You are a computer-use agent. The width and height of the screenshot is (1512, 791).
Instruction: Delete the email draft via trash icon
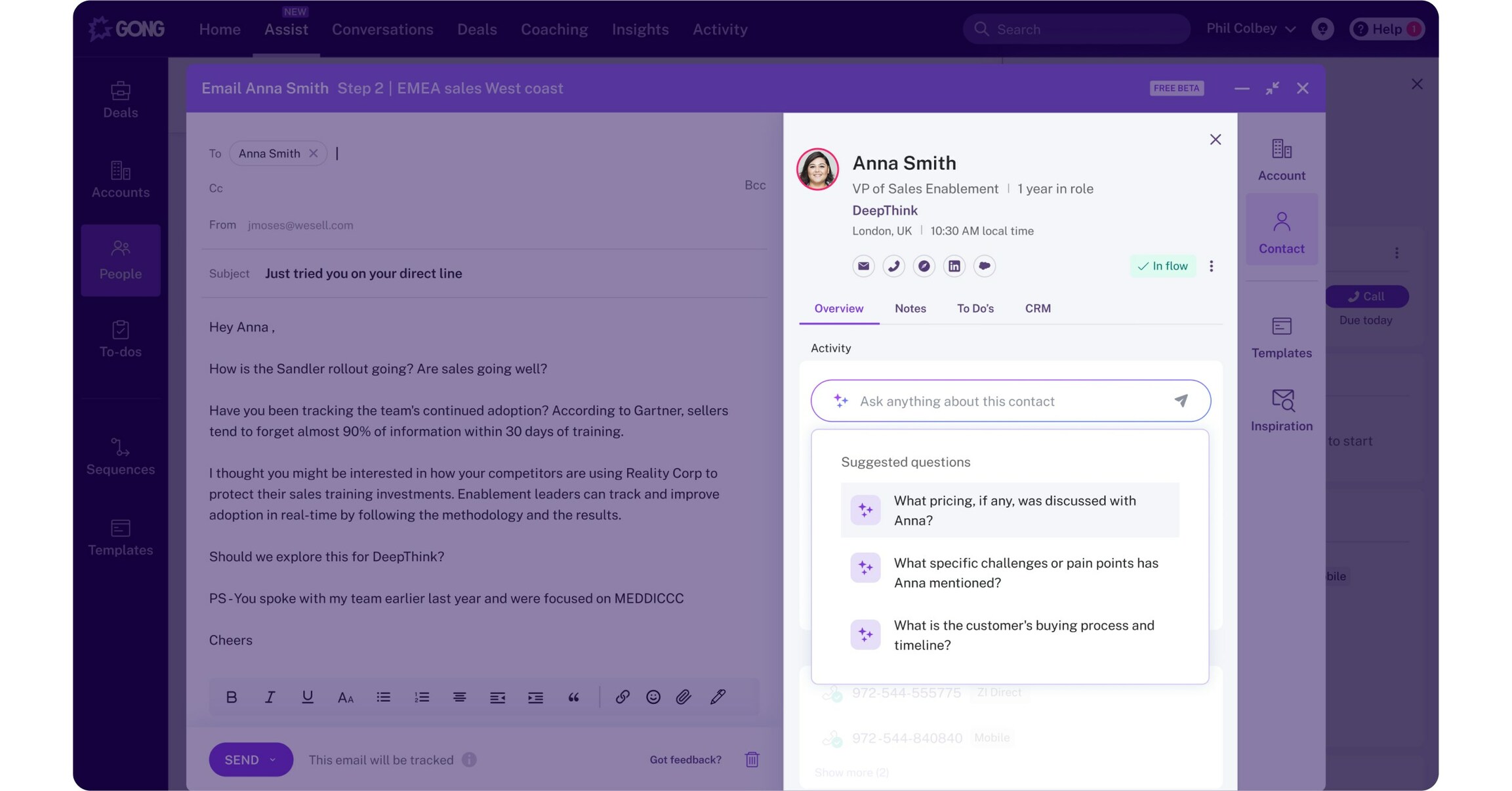tap(752, 760)
